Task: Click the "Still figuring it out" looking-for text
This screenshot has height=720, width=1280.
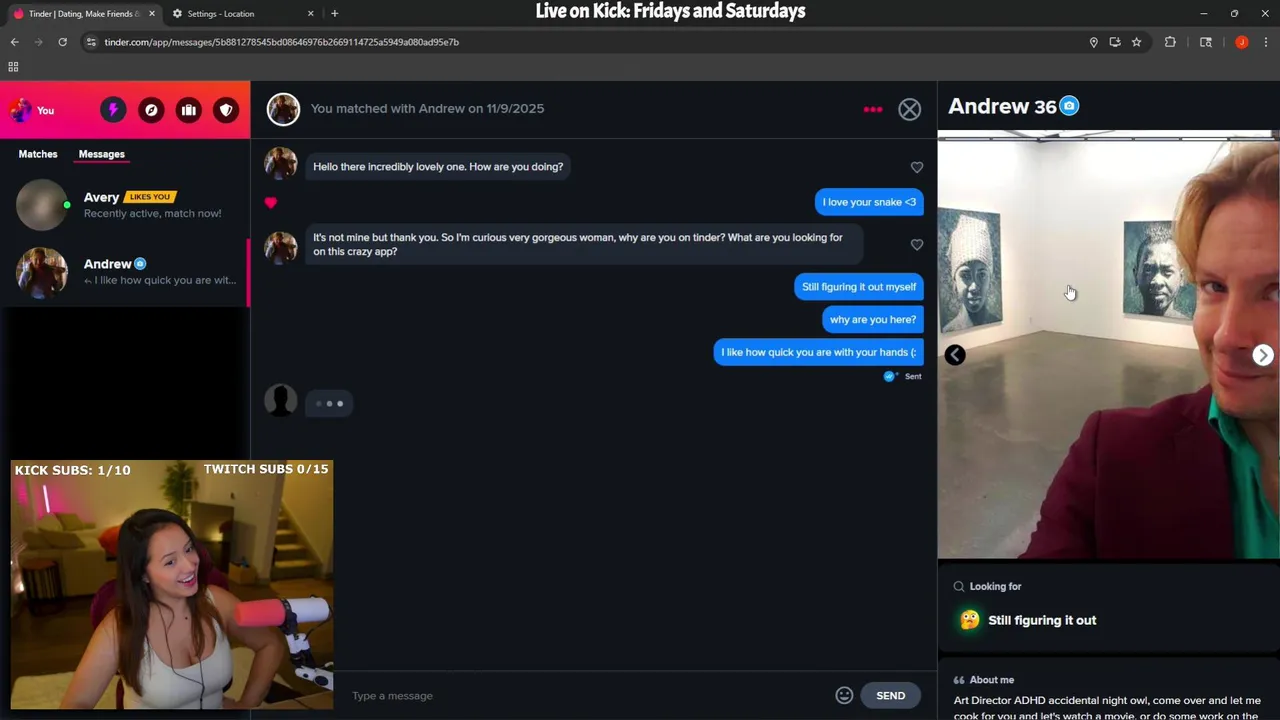Action: point(1042,620)
